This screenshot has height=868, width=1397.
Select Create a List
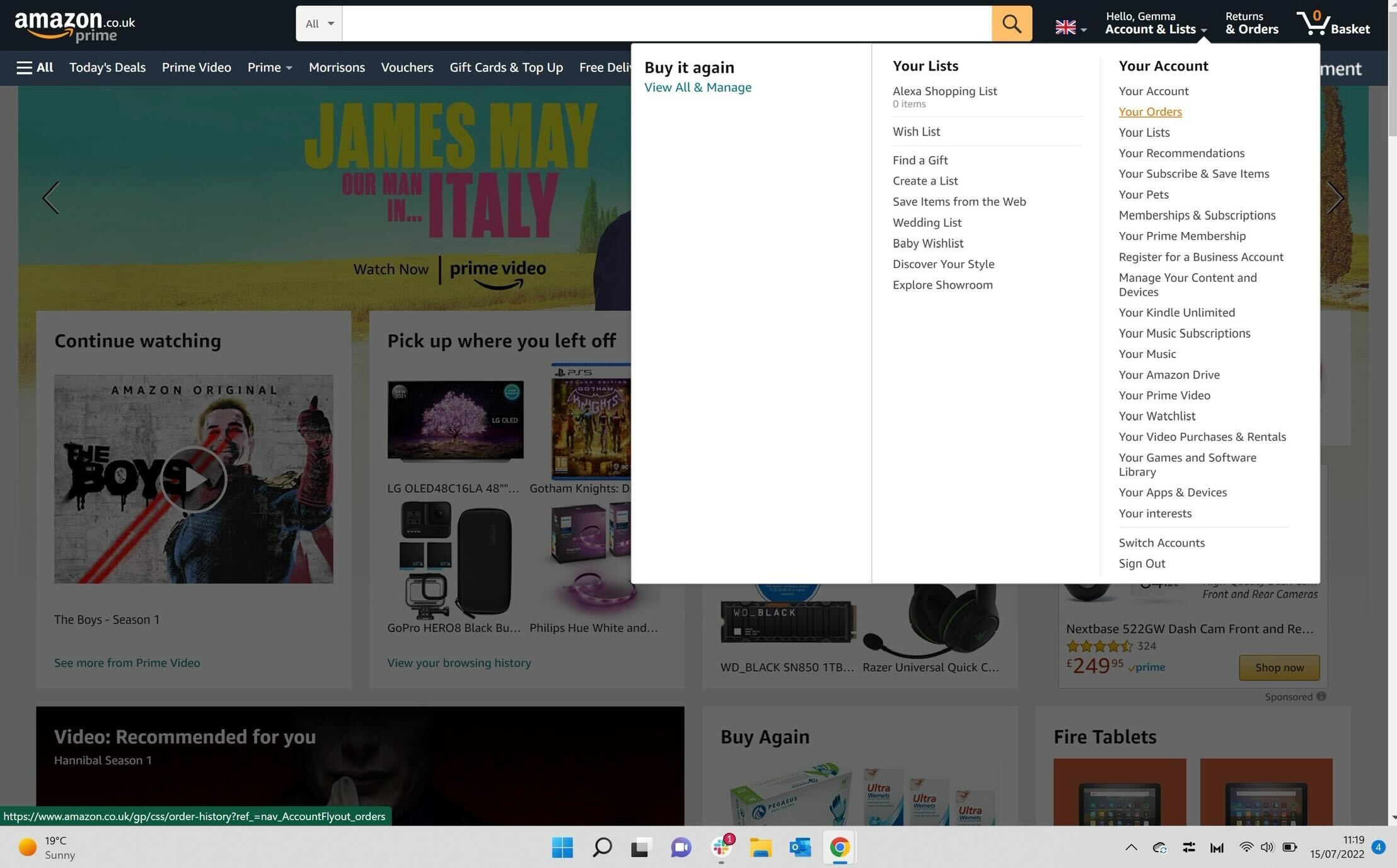click(x=925, y=181)
